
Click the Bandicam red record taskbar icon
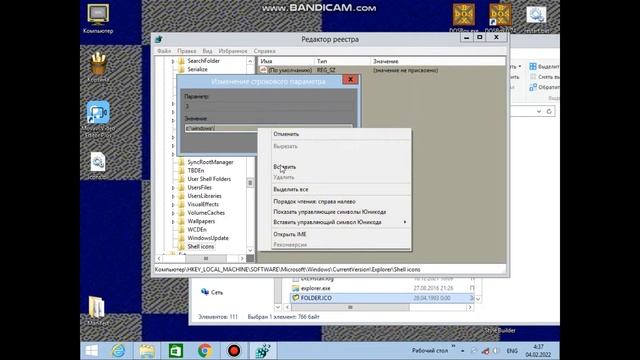point(234,351)
